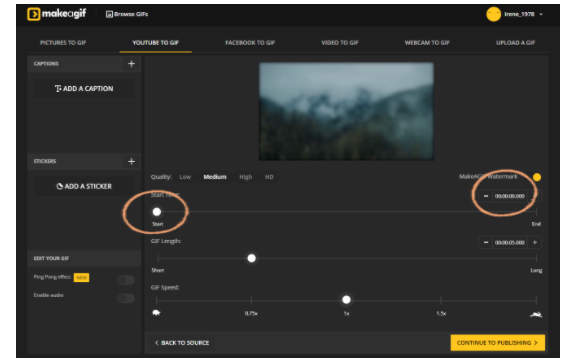This screenshot has width=576, height=360.
Task: Click the rabbit fast-speed icon
Action: (536, 314)
